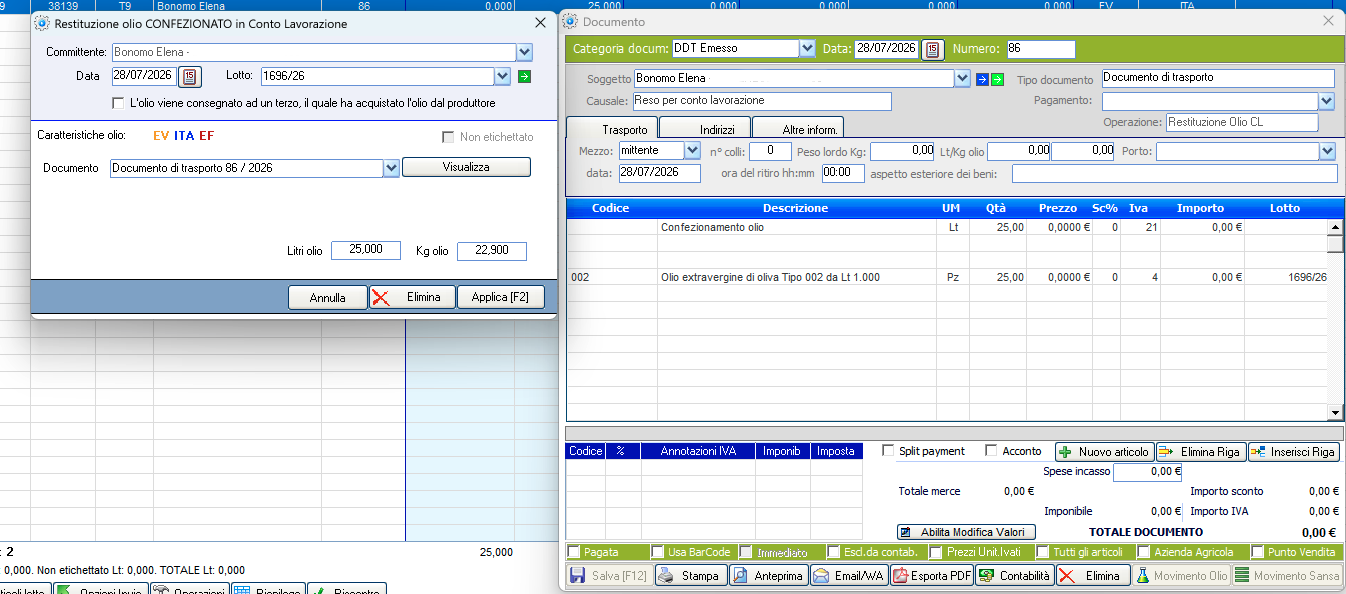Screen dimensions: 1346x594
Task: Click Movimento Olio
Action: coord(1181,576)
